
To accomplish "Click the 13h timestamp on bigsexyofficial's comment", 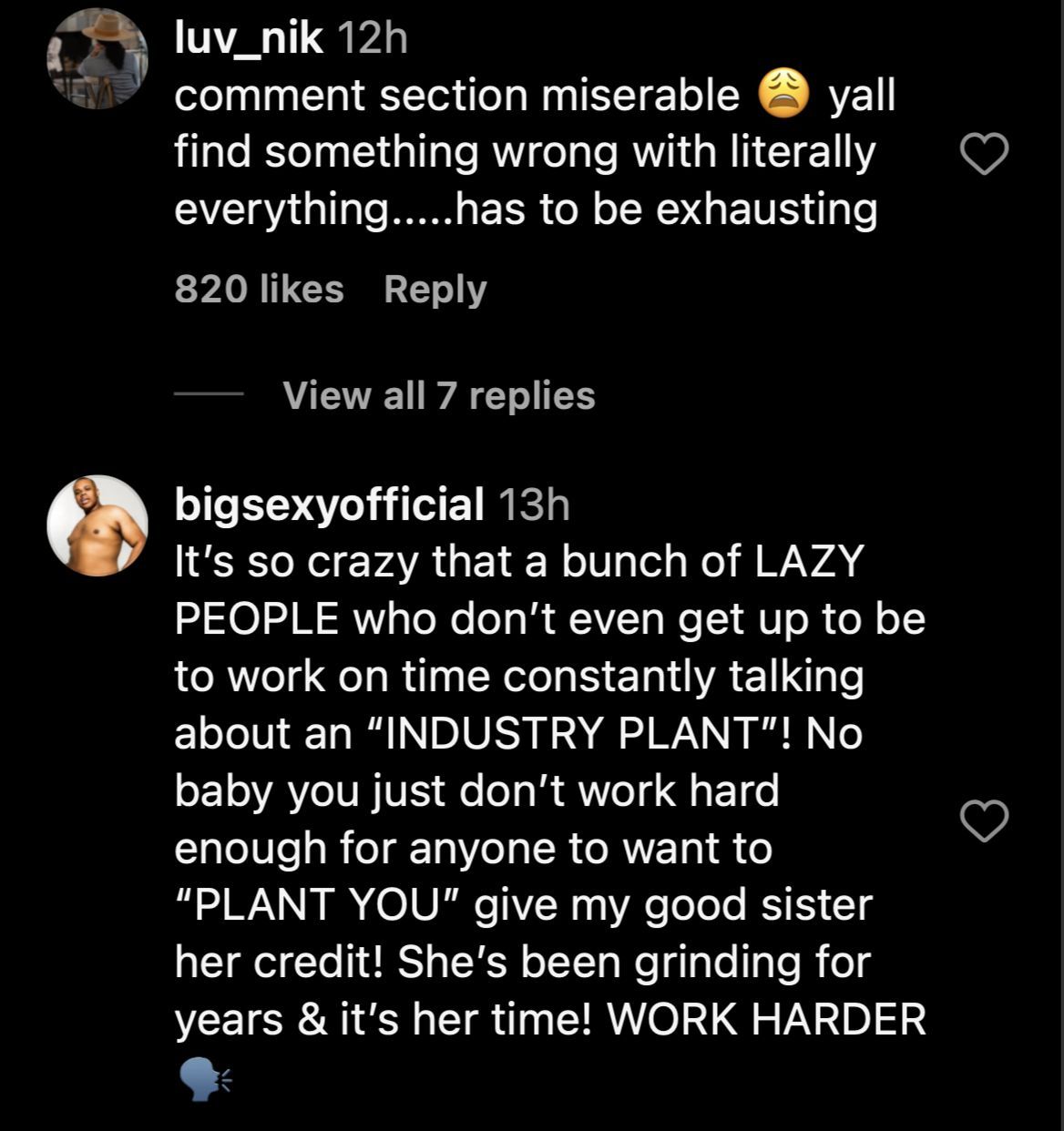I will pos(534,504).
